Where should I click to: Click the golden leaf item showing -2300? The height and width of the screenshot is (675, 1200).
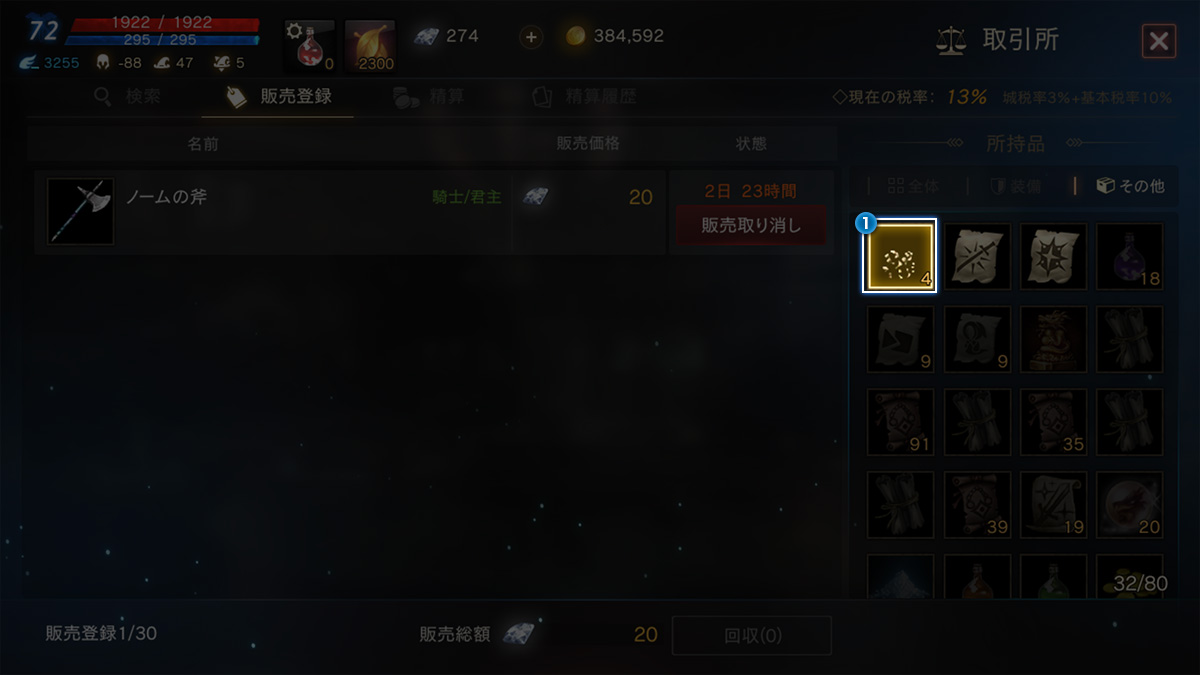[370, 47]
